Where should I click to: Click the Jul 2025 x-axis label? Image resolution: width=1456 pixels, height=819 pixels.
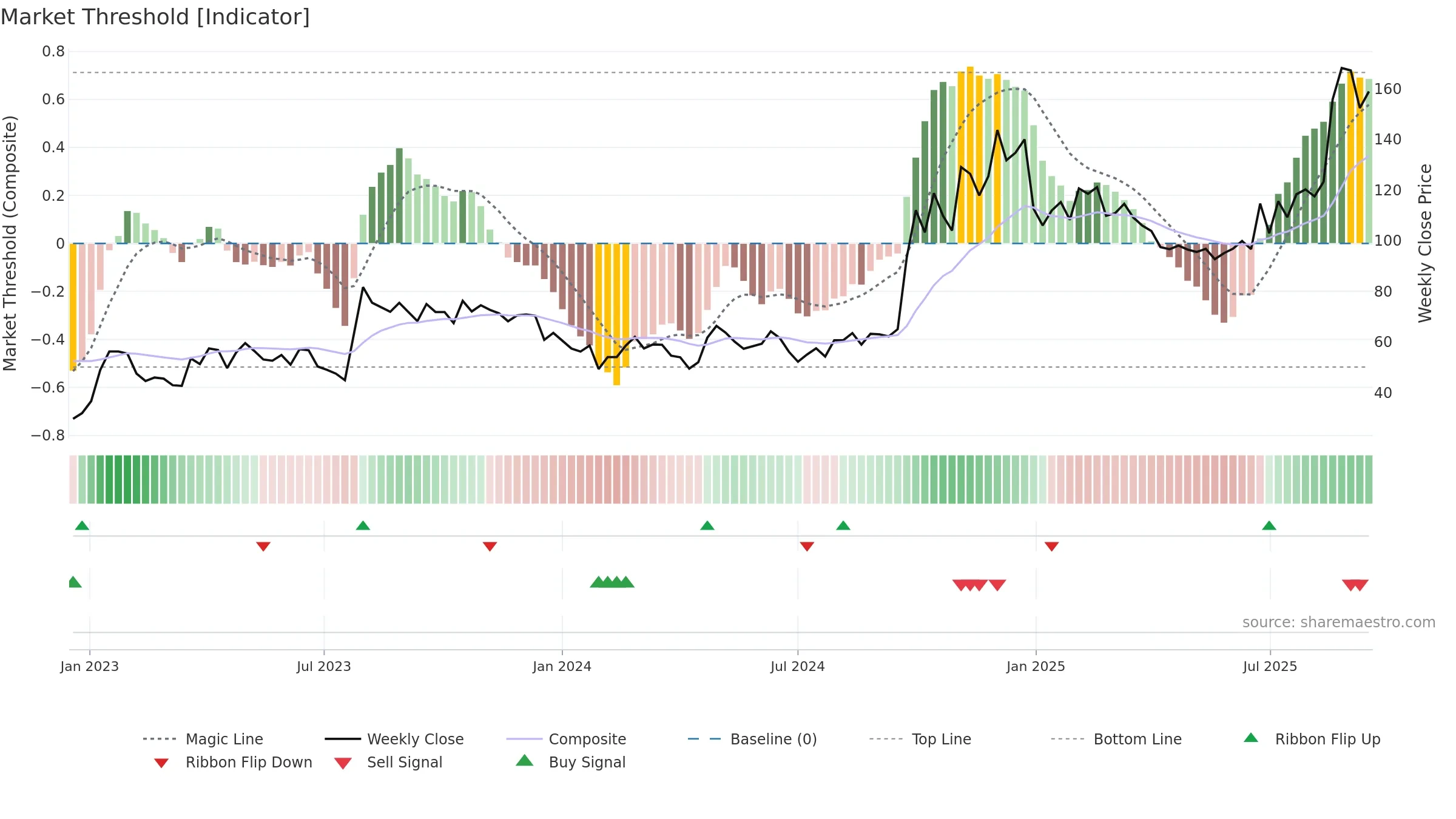click(1270, 666)
